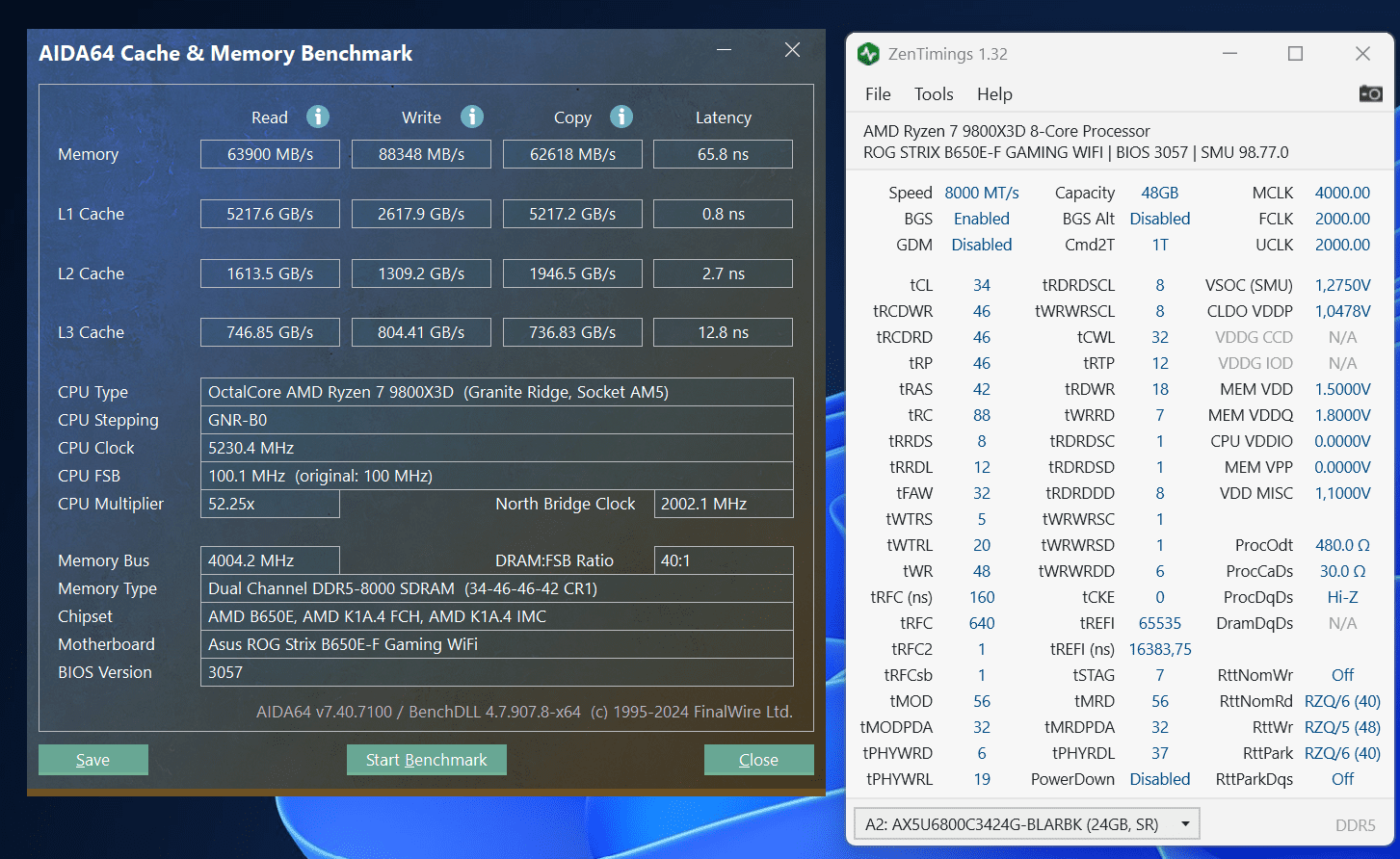Click the AIDA64 version text at bottom
Viewport: 1400px width, 859px height.
(524, 713)
